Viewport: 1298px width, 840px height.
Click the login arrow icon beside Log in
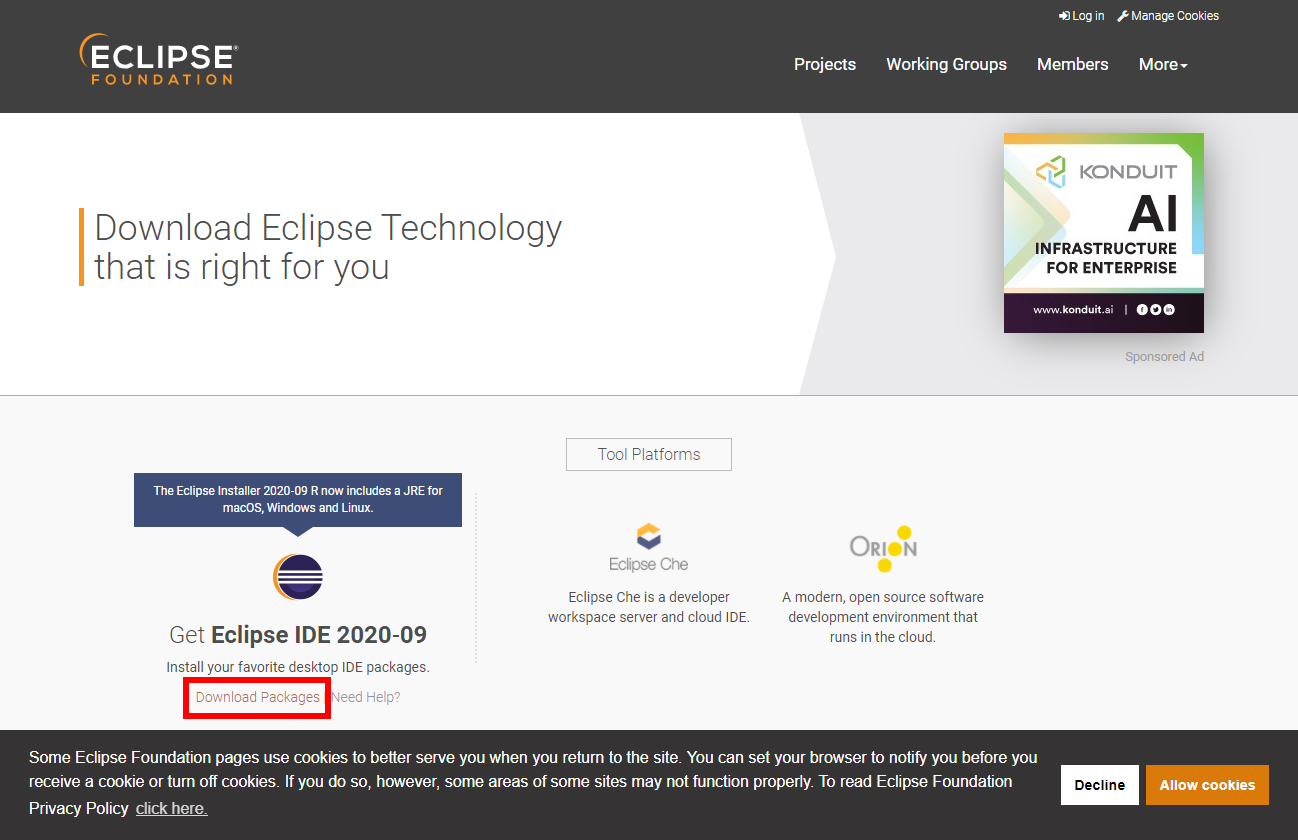coord(1064,16)
